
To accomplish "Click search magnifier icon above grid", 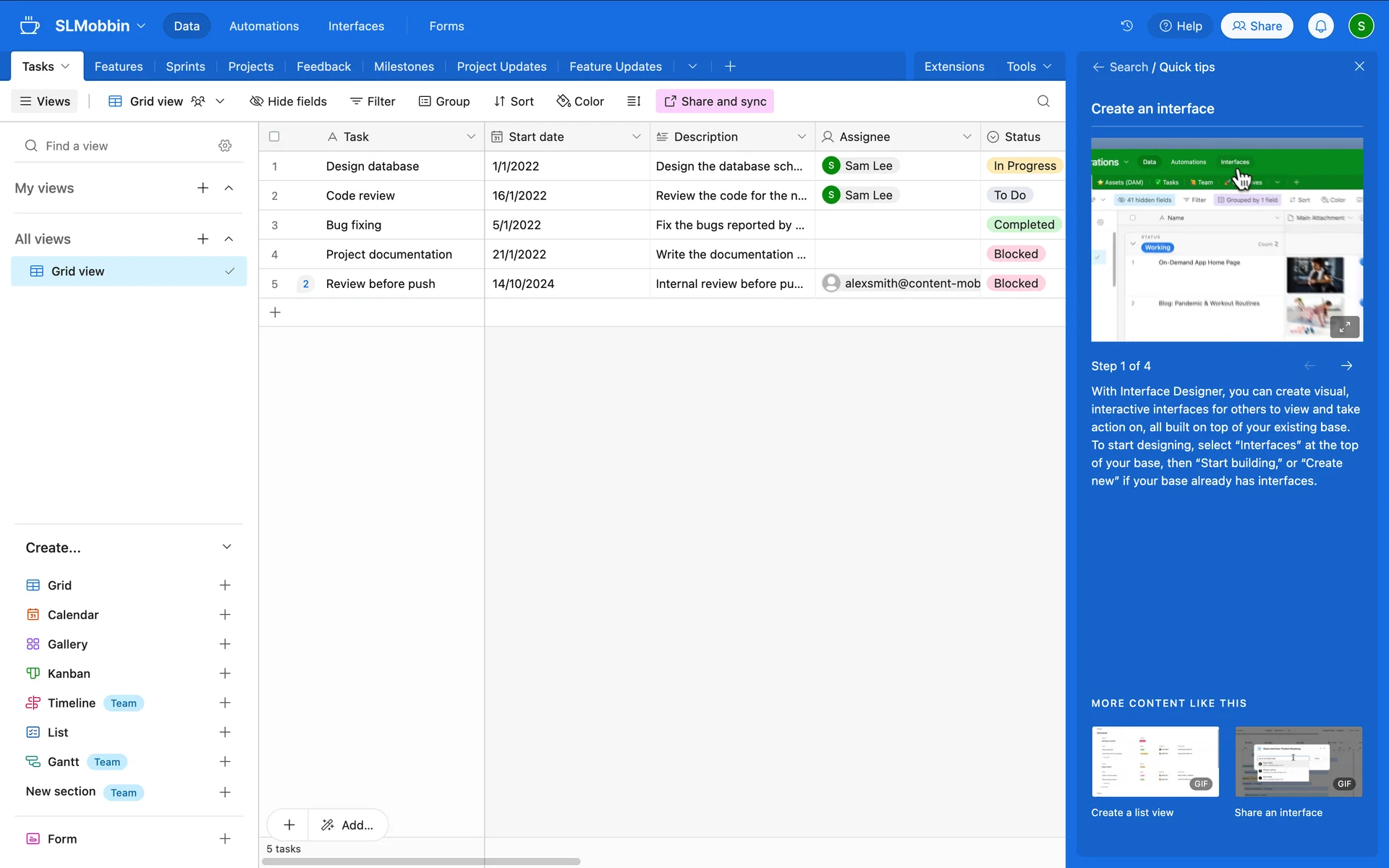I will coord(1043,101).
